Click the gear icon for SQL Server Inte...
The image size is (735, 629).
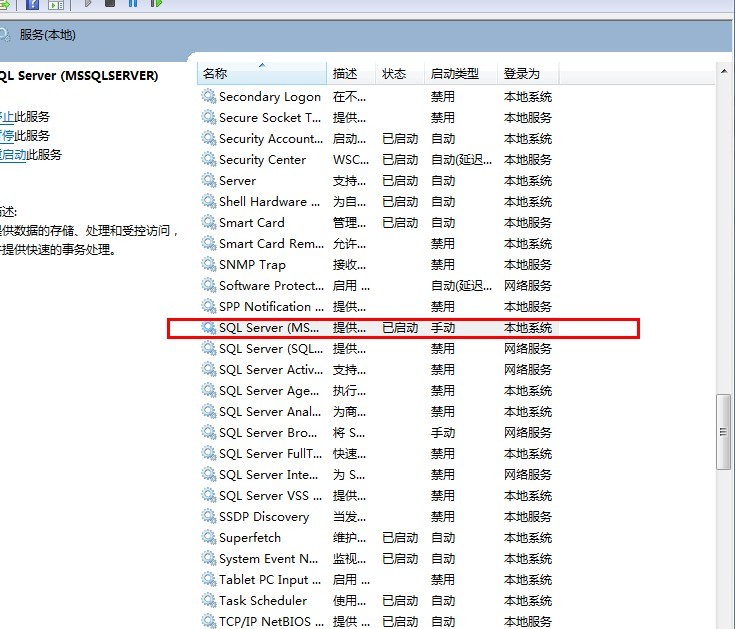click(x=209, y=475)
